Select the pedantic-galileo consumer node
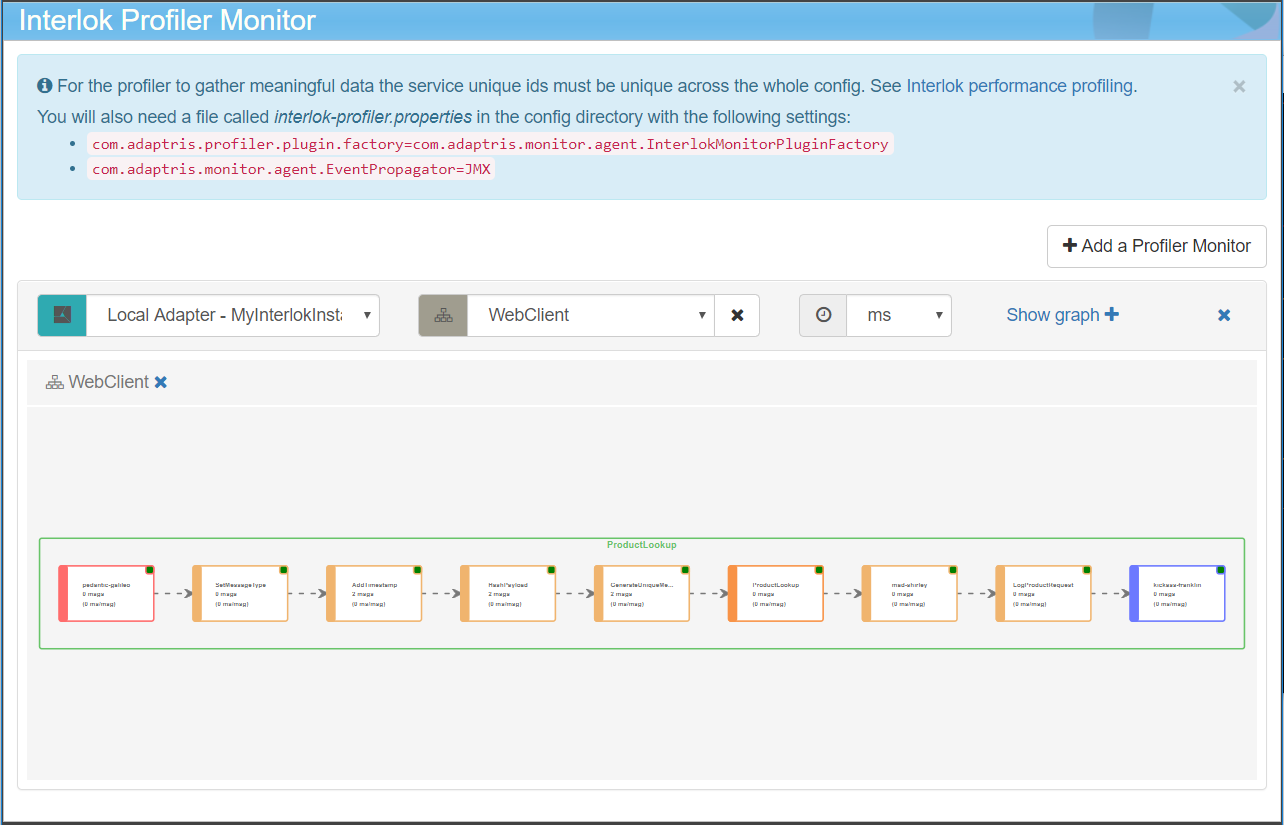 pyautogui.click(x=107, y=594)
